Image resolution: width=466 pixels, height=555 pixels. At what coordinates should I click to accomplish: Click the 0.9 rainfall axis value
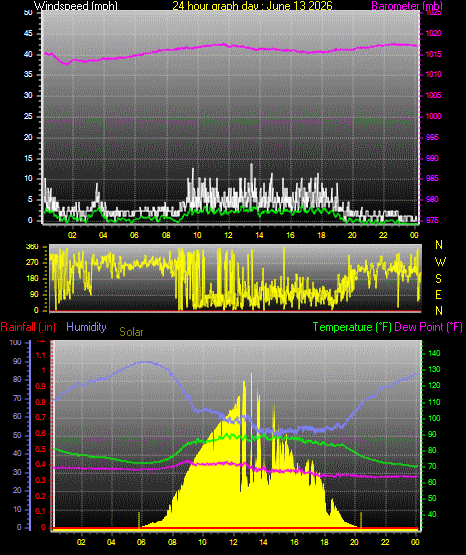click(x=40, y=386)
